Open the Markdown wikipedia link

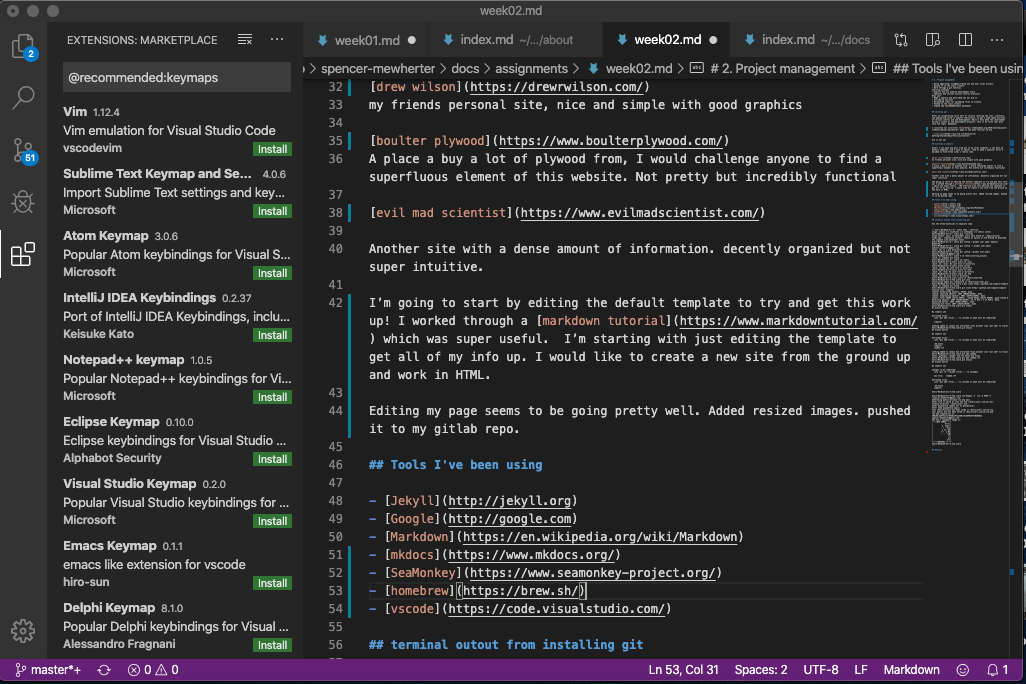tap(600, 537)
